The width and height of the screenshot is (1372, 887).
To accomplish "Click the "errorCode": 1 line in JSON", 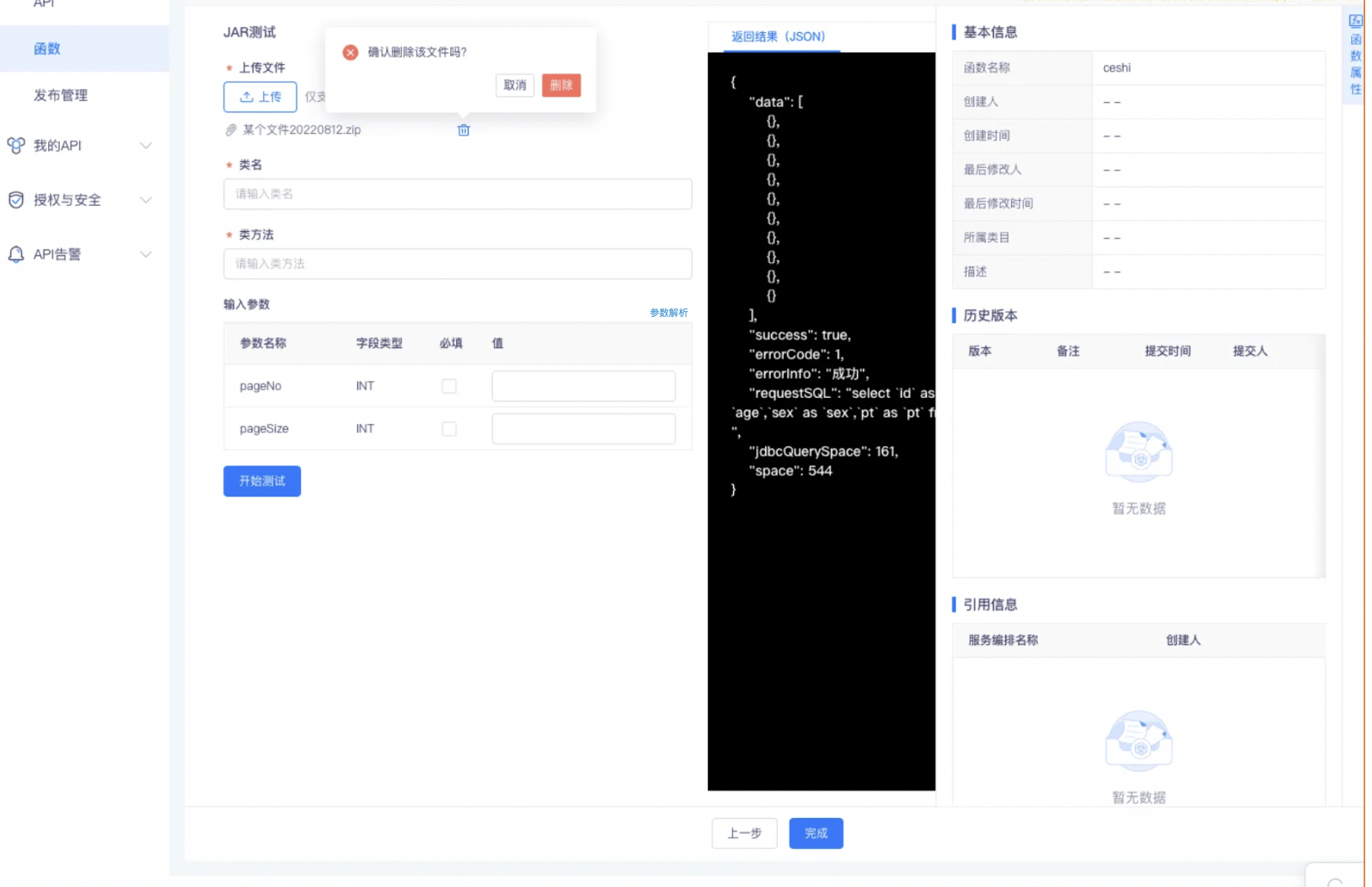I will point(796,355).
